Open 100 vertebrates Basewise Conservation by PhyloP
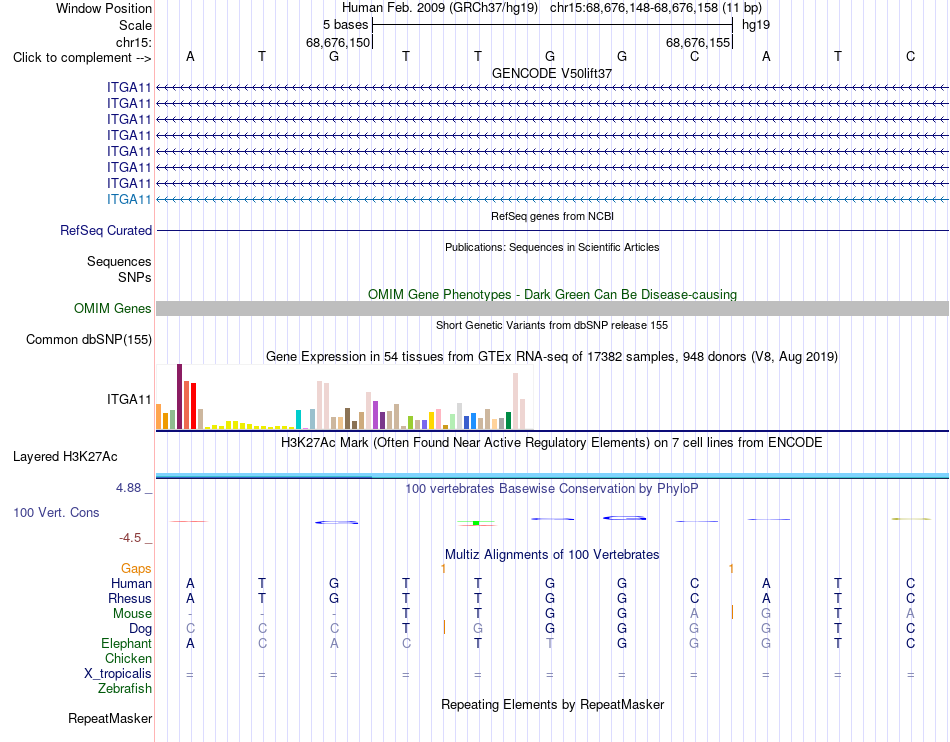The height and width of the screenshot is (742, 950). coord(552,488)
